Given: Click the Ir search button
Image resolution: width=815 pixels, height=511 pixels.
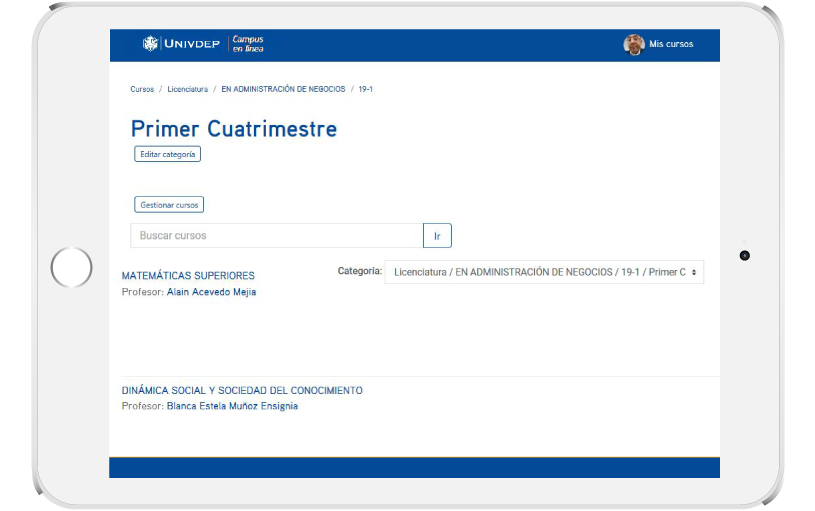Looking at the screenshot, I should [x=437, y=236].
